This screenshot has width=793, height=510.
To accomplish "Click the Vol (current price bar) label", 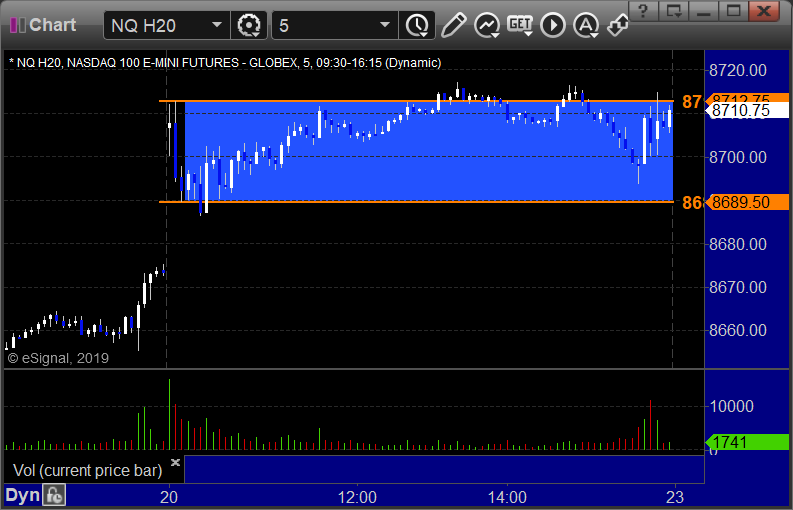I will point(87,471).
